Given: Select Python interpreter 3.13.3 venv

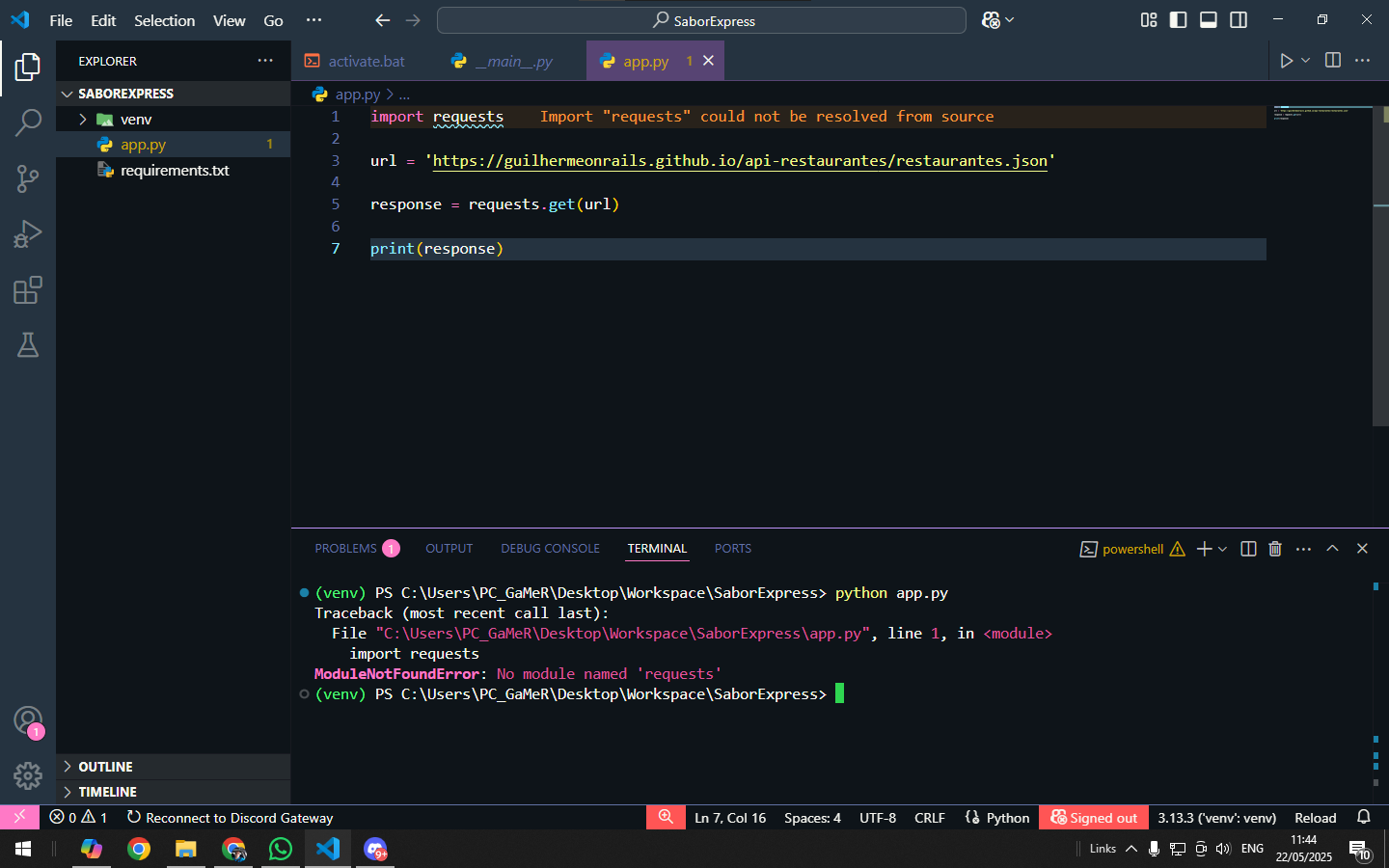Looking at the screenshot, I should (x=1216, y=817).
